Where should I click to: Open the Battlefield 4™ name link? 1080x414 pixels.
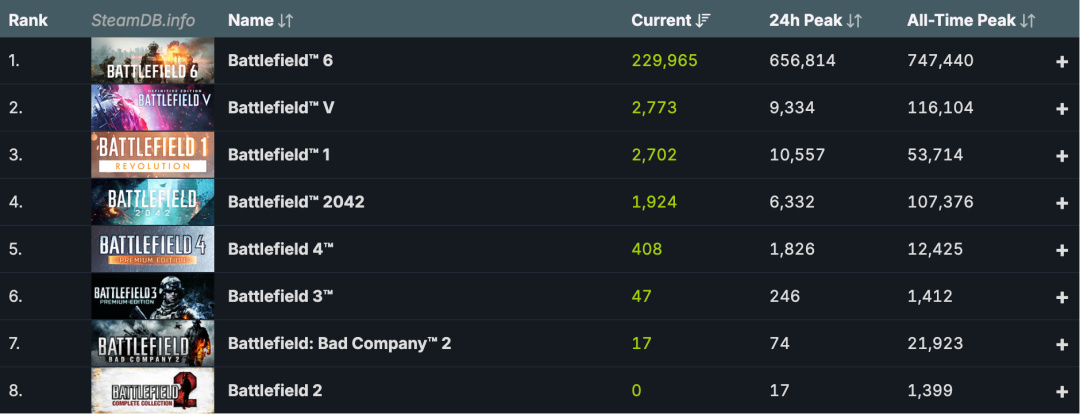281,249
